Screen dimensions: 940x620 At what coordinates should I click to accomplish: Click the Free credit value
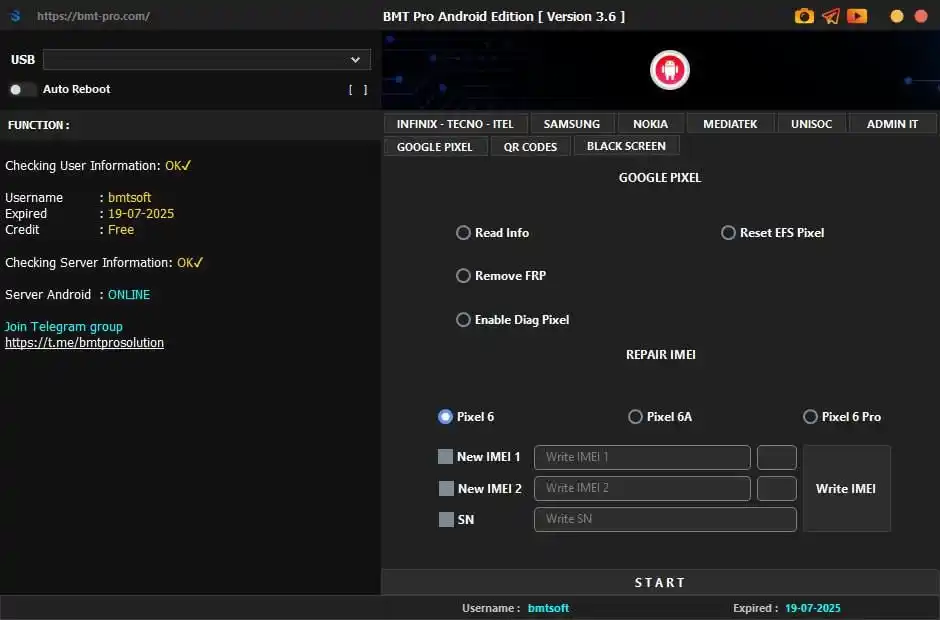121,230
